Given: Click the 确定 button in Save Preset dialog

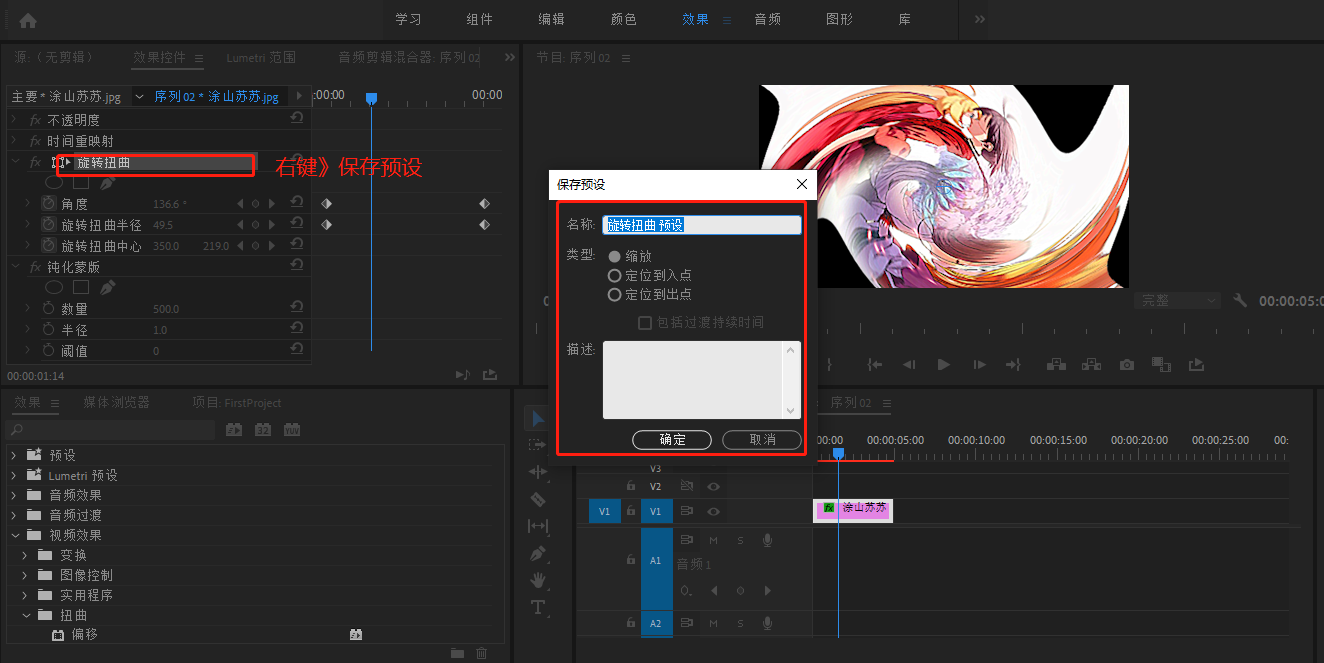Looking at the screenshot, I should click(x=672, y=440).
